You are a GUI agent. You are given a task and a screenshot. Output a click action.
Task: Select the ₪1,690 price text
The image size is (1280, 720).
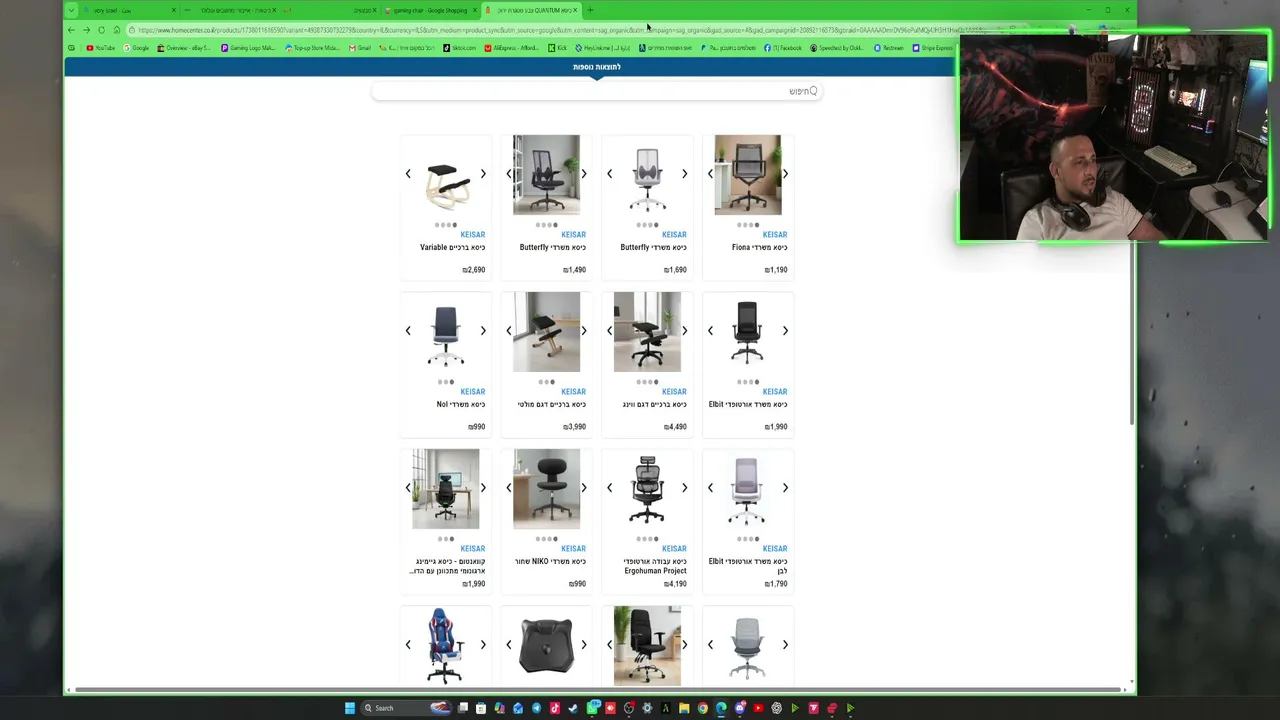pos(675,270)
